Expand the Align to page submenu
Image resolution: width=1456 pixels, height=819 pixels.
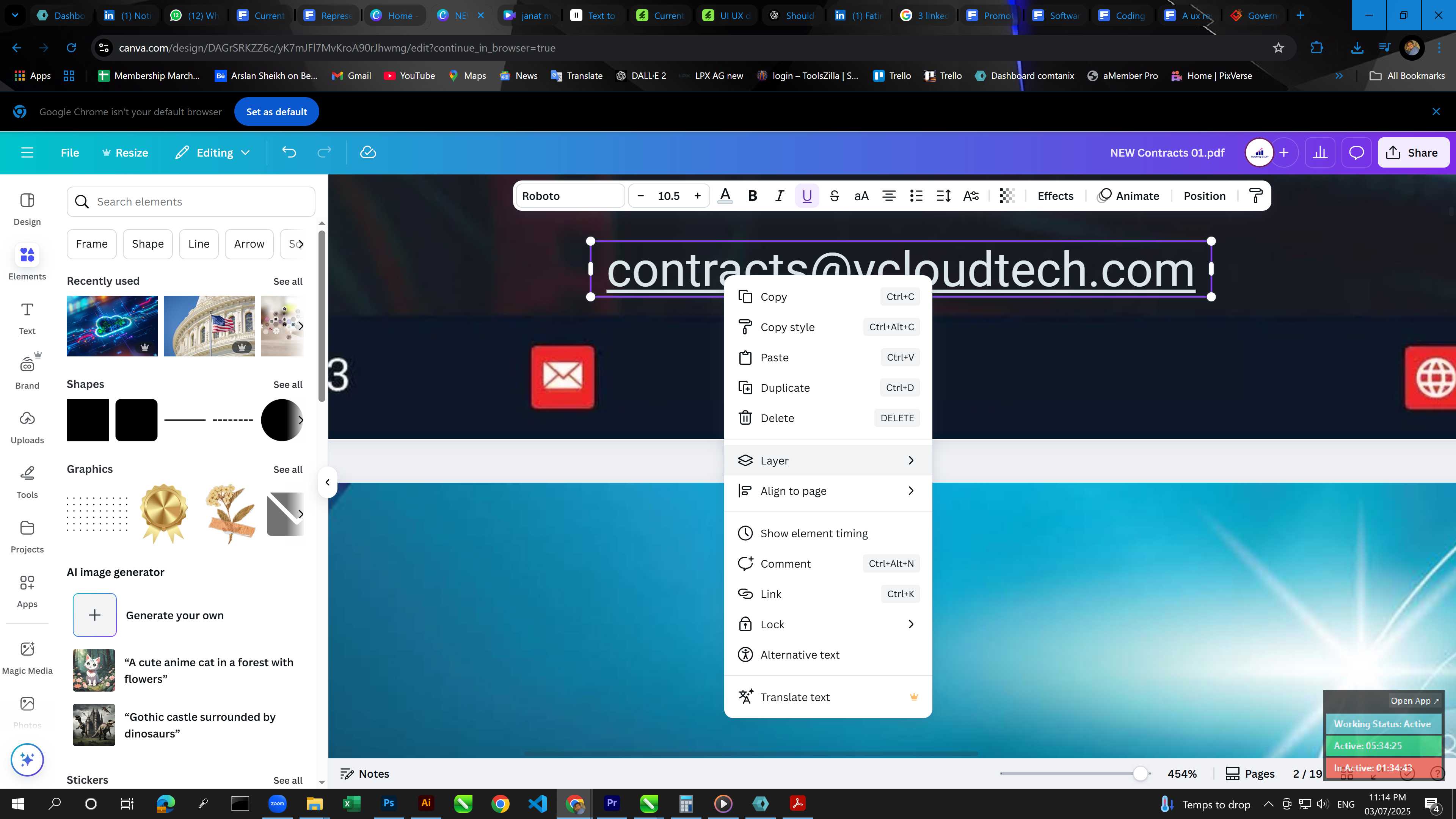coord(828,491)
